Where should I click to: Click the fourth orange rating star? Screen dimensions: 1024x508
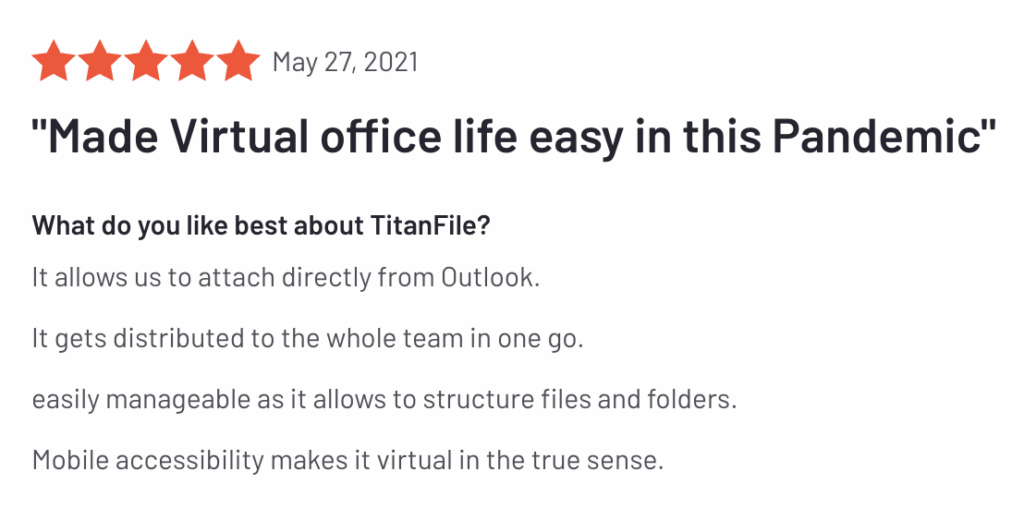point(192,61)
